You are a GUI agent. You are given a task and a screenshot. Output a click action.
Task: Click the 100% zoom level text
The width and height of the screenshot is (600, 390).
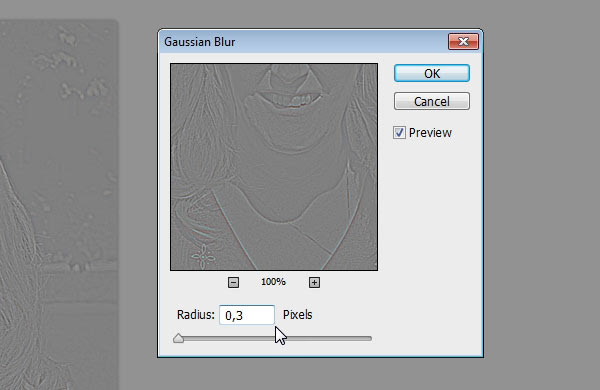(273, 282)
